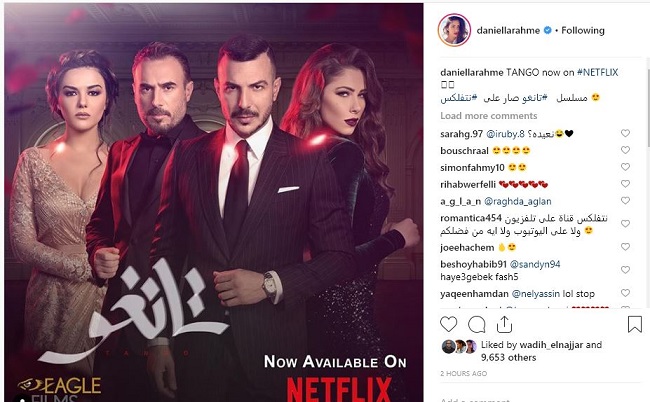650x402 pixels.
Task: Like romantica454's comment heart
Action: 625,224
